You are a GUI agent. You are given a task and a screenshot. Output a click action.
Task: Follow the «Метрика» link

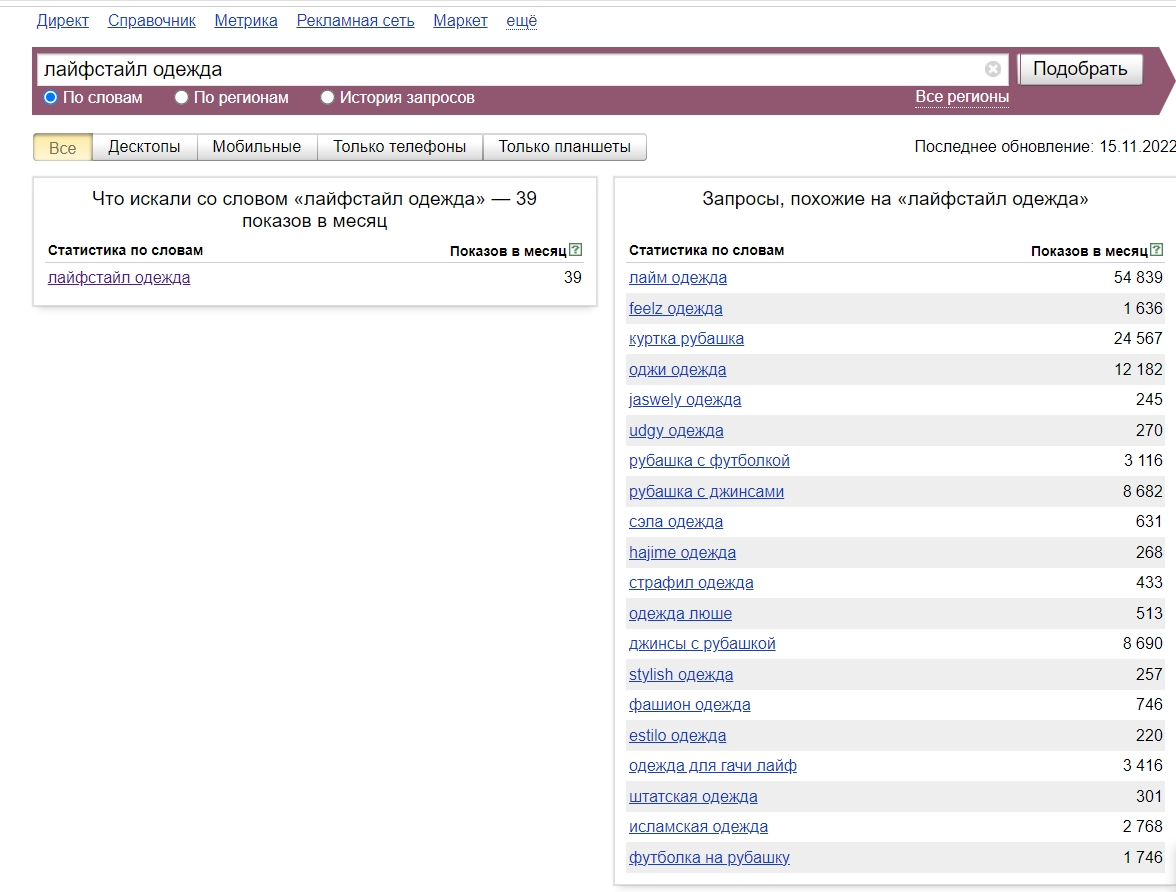tap(245, 20)
